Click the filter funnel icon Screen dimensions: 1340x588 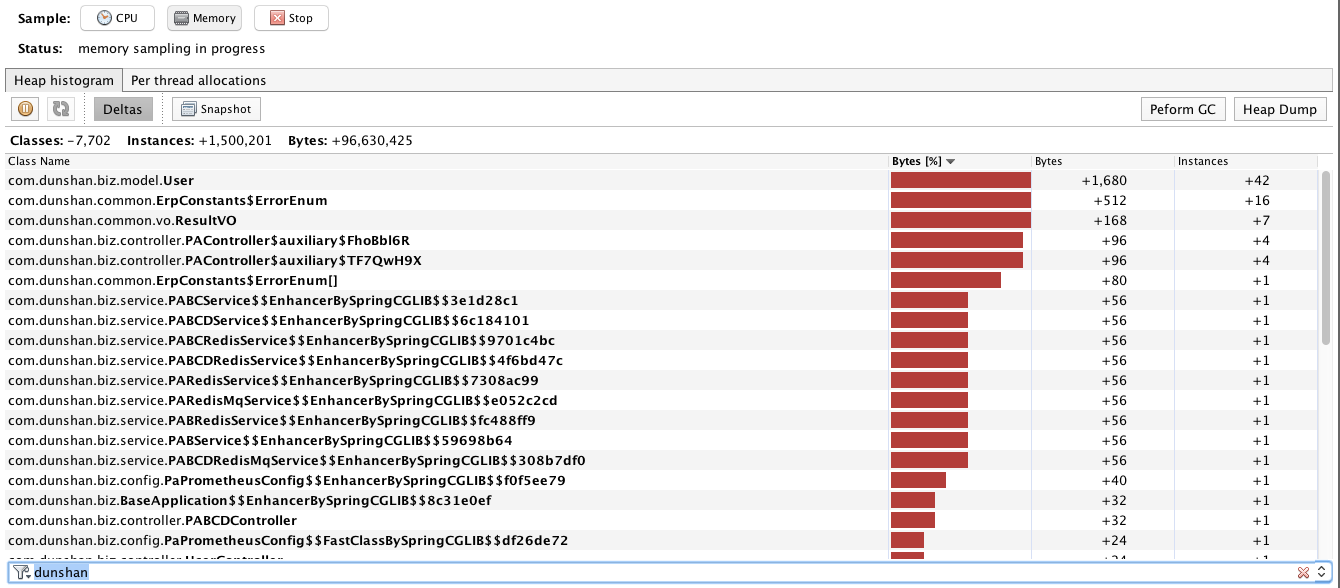[x=22, y=572]
